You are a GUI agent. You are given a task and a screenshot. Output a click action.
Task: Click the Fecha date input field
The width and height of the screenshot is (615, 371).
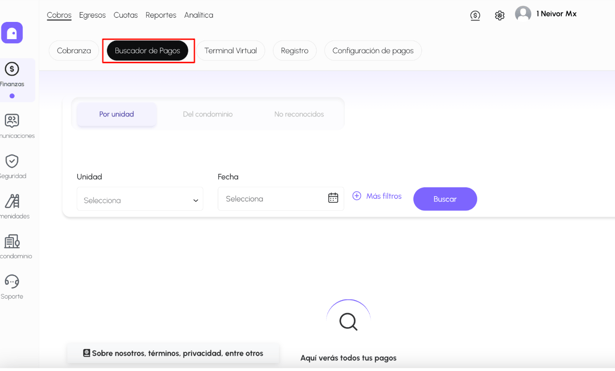(281, 198)
